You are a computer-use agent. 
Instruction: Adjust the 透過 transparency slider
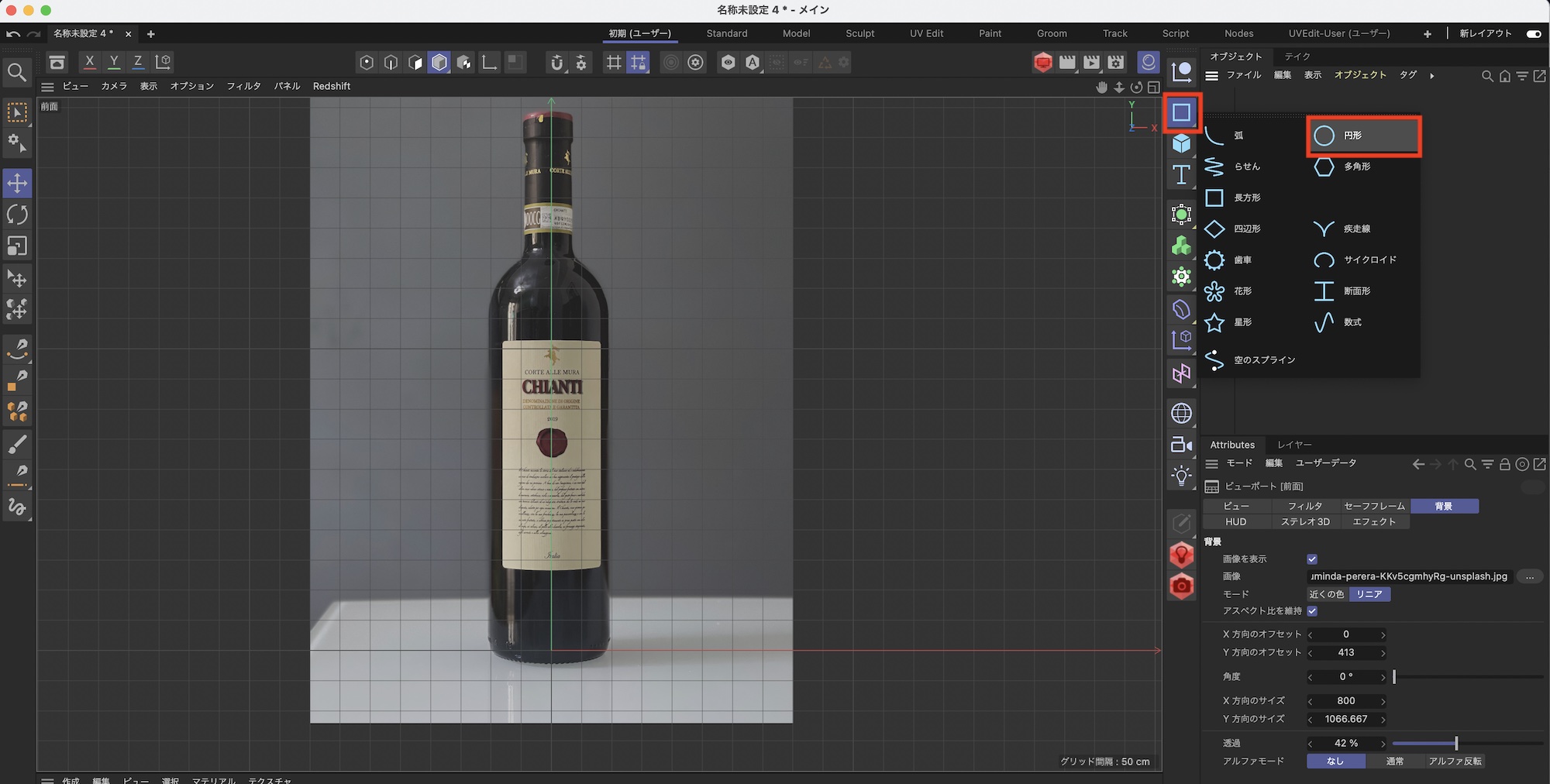(x=1456, y=744)
